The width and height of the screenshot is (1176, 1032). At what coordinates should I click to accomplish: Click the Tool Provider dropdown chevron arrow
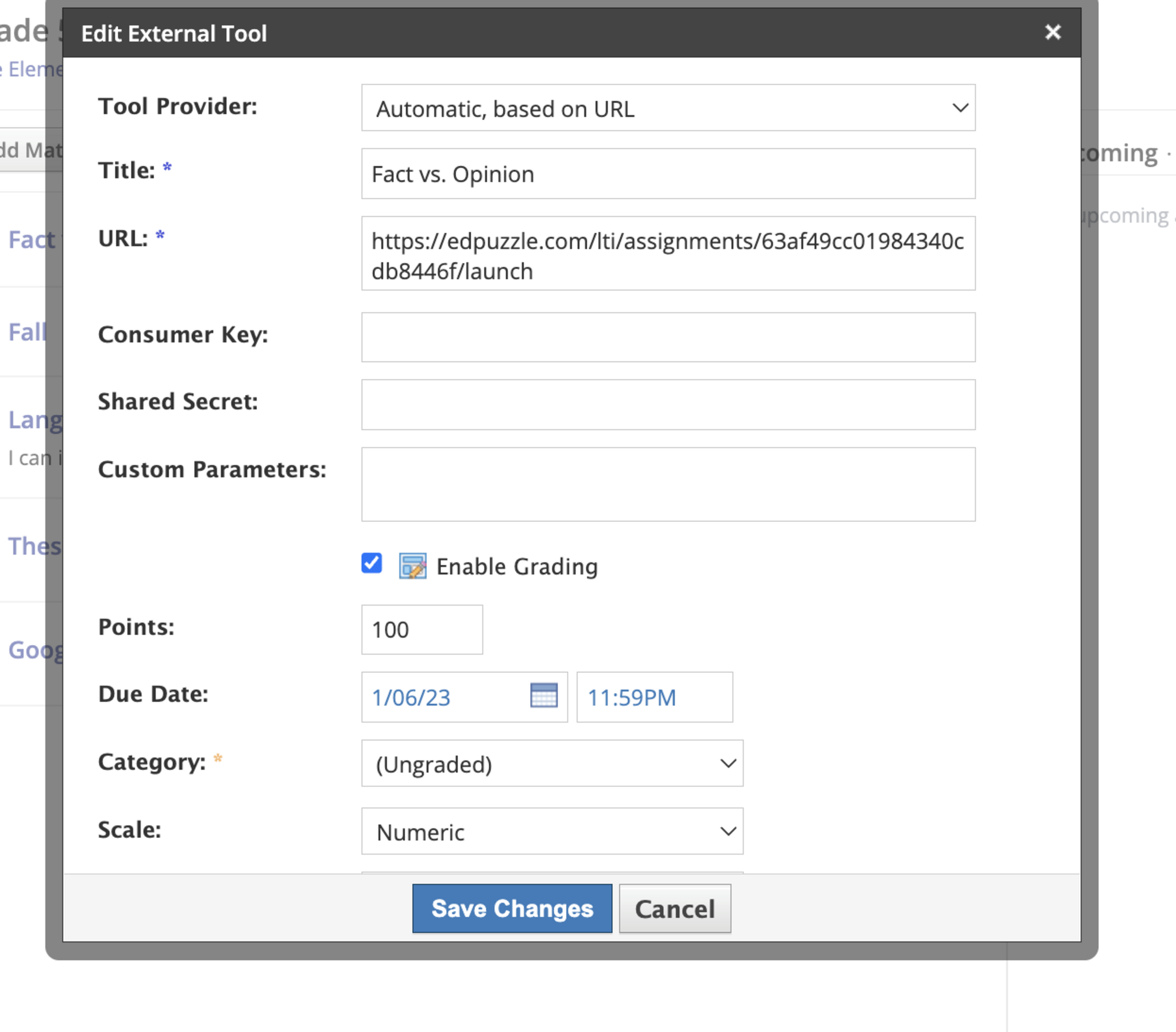[960, 108]
